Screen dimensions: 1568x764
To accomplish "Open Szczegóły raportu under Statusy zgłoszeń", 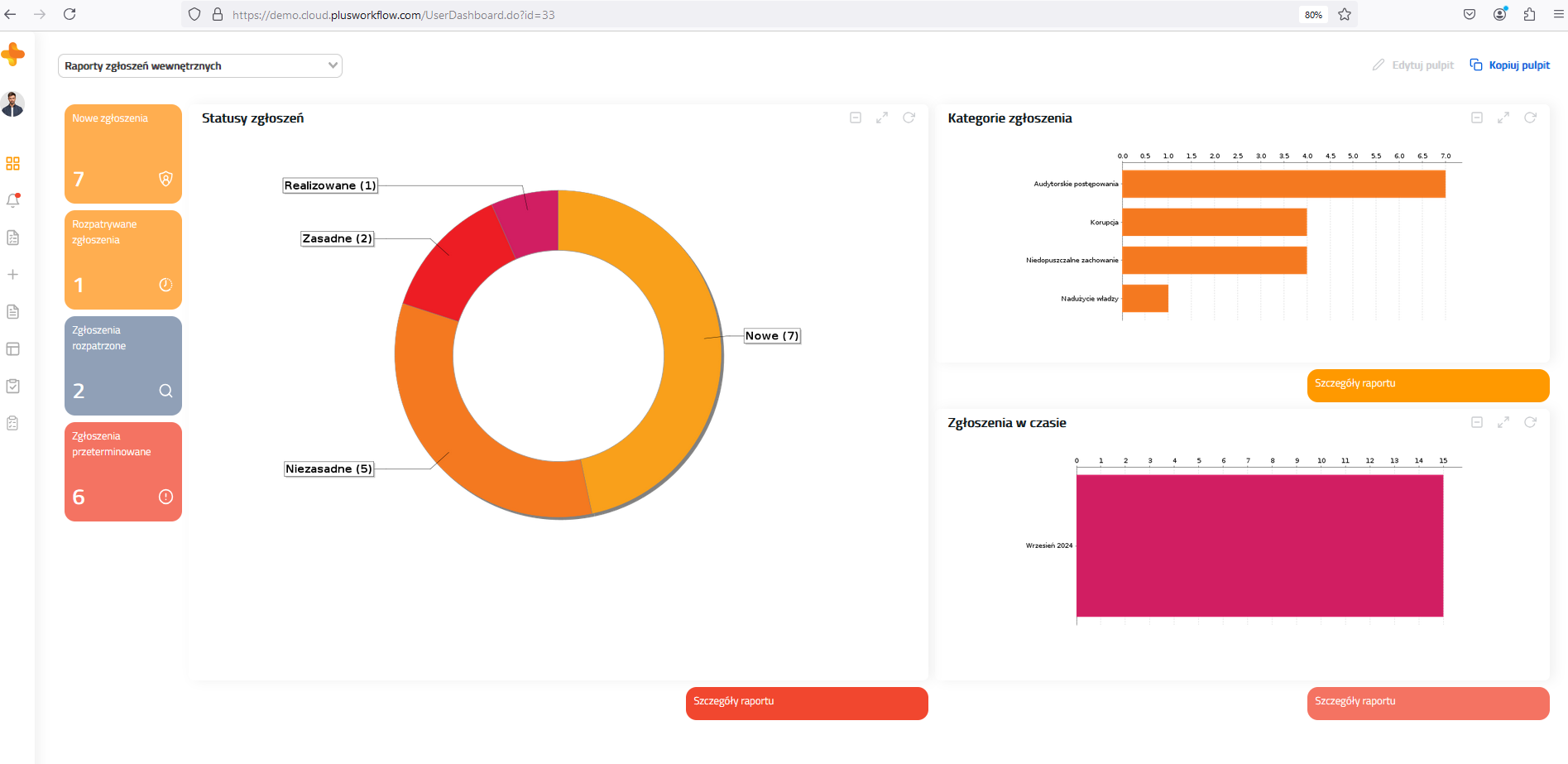I will coord(807,703).
